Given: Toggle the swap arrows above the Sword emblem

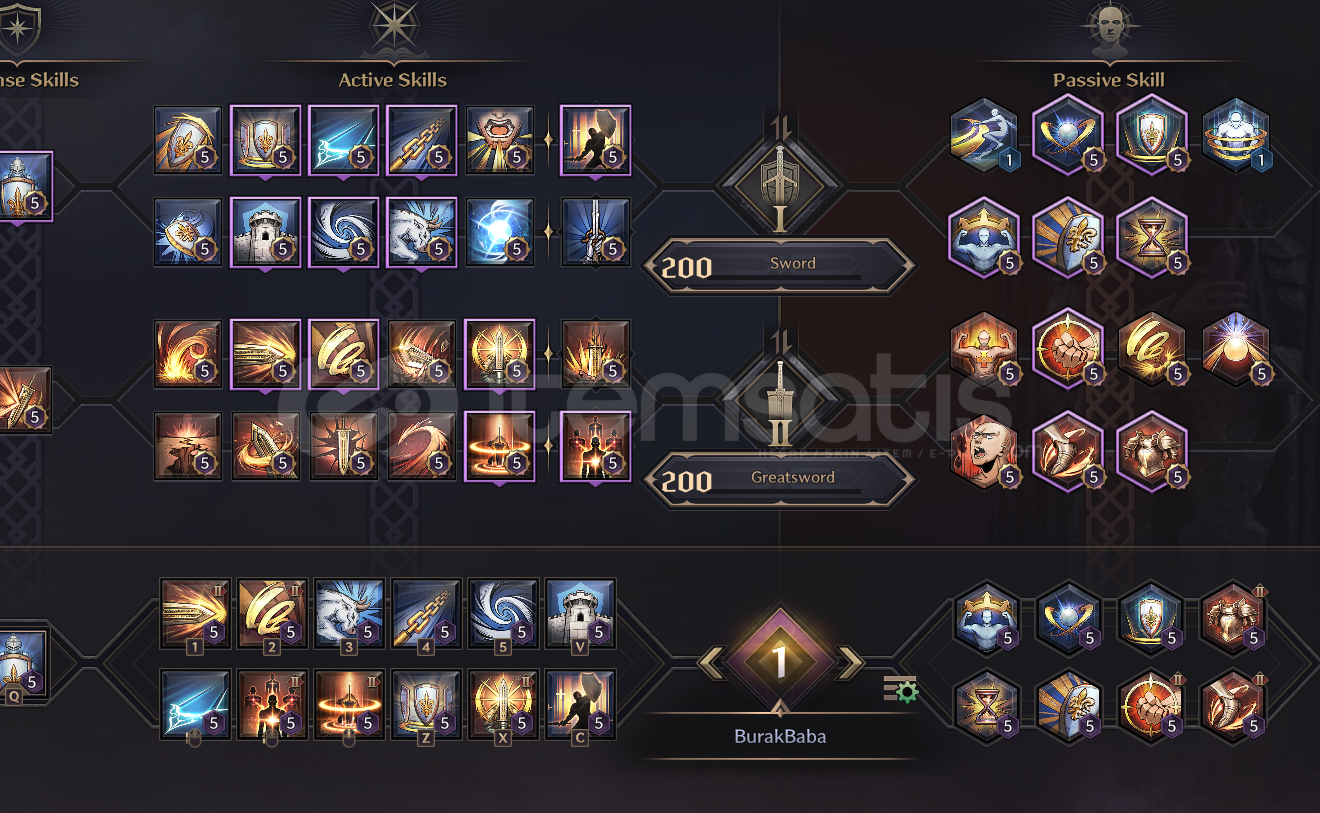Looking at the screenshot, I should (780, 126).
